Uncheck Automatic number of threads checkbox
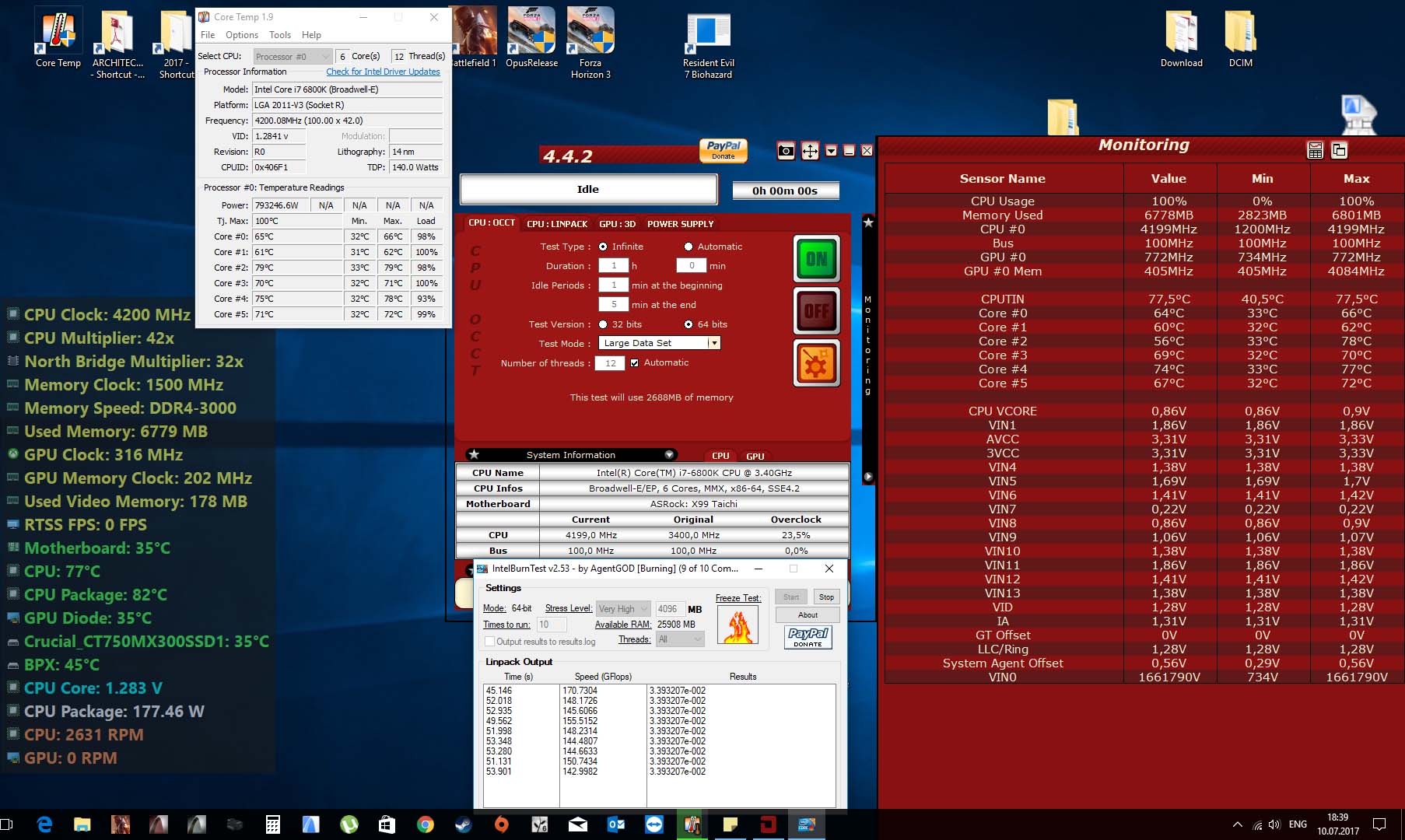 635,362
